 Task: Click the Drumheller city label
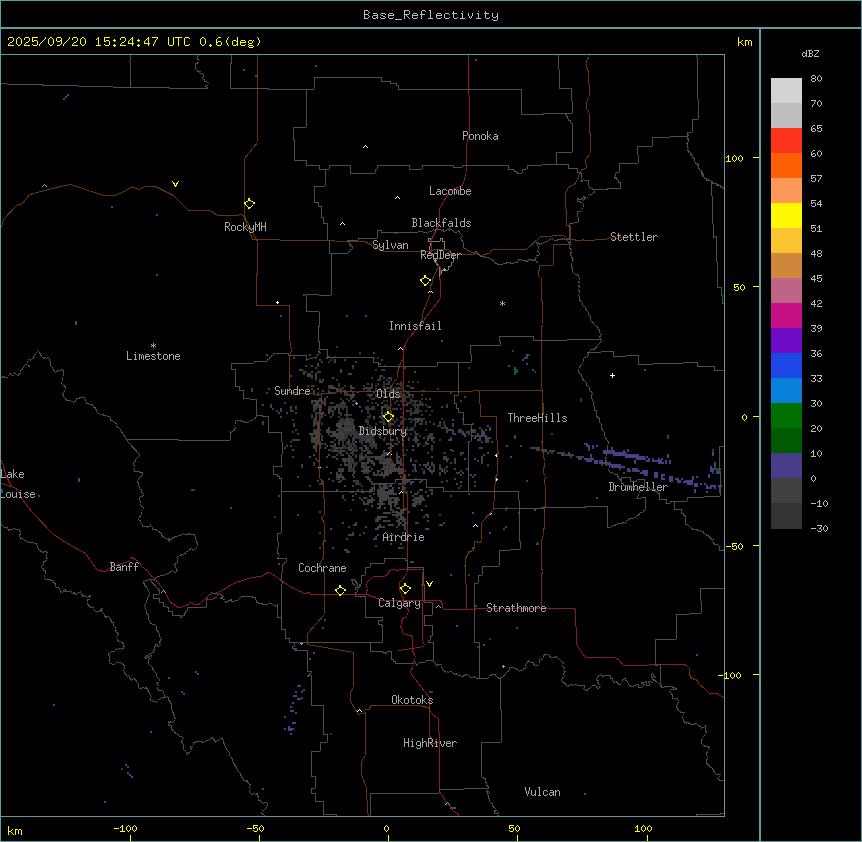coord(638,487)
